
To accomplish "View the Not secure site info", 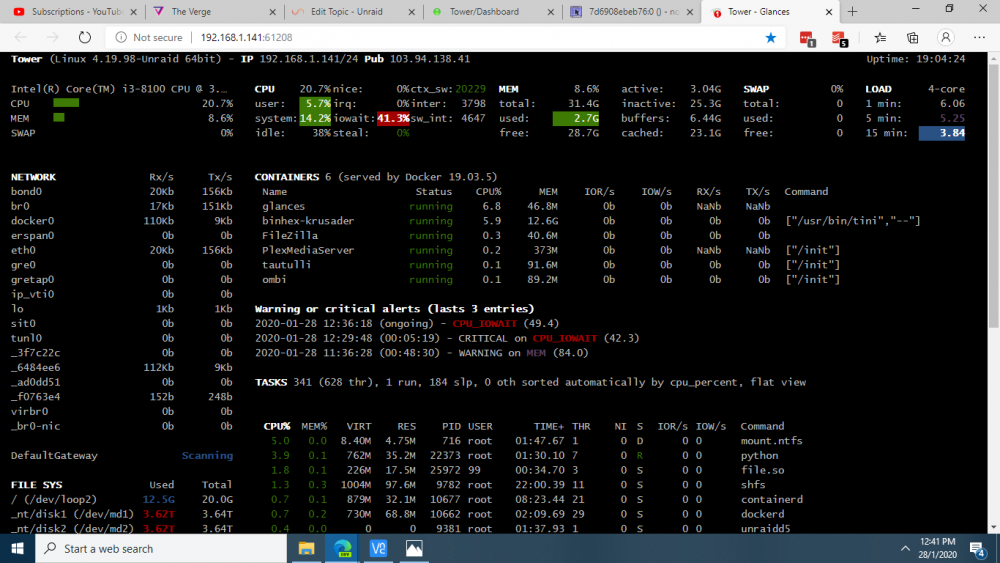I will click(149, 38).
